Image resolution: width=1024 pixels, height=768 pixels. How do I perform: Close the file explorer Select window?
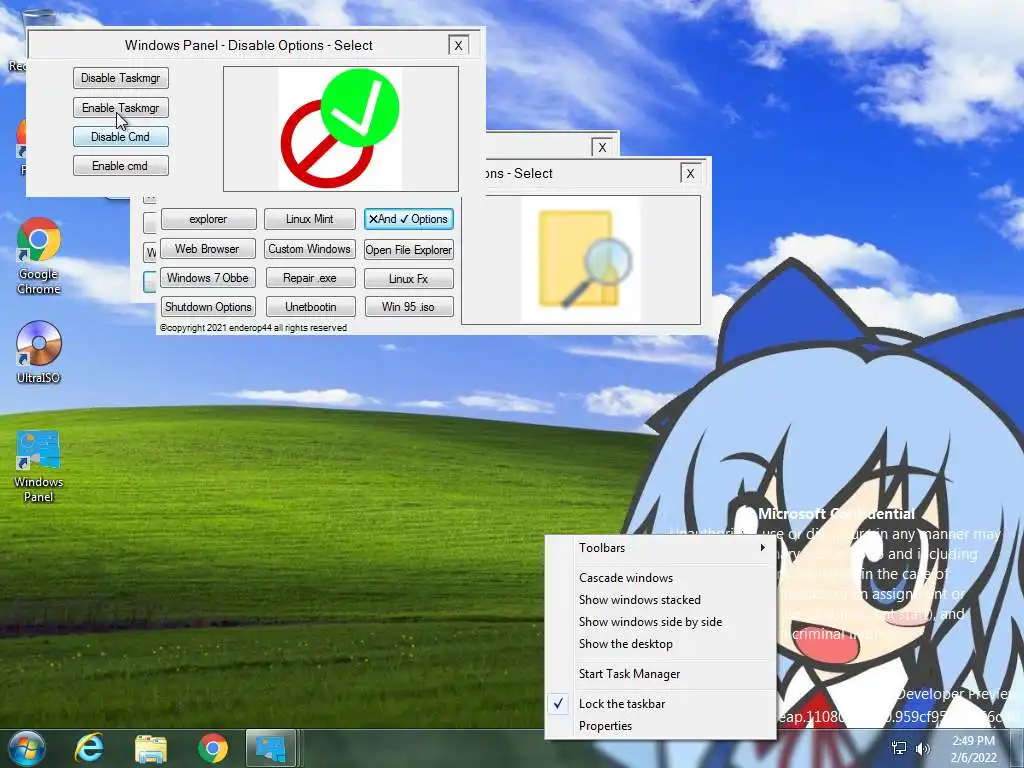click(x=690, y=173)
